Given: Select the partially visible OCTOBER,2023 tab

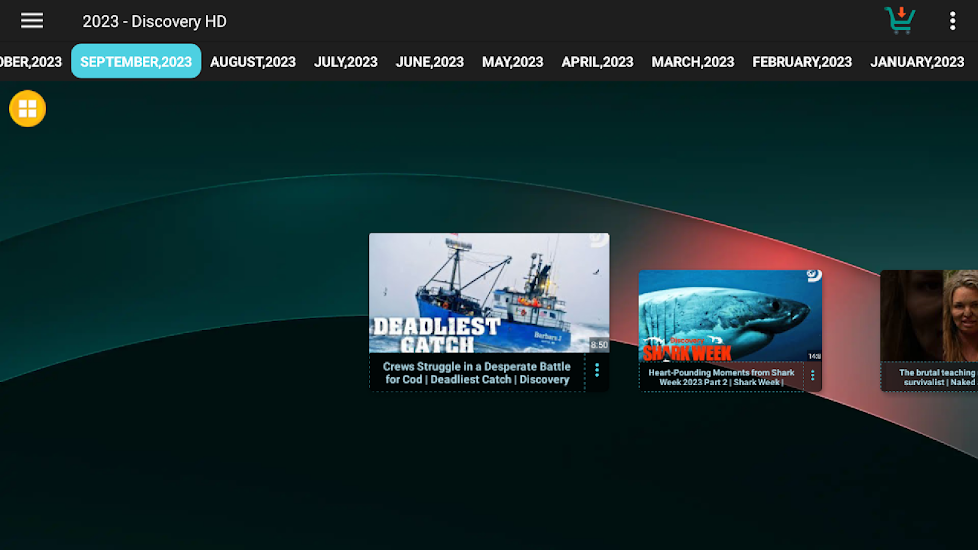Looking at the screenshot, I should coord(30,61).
